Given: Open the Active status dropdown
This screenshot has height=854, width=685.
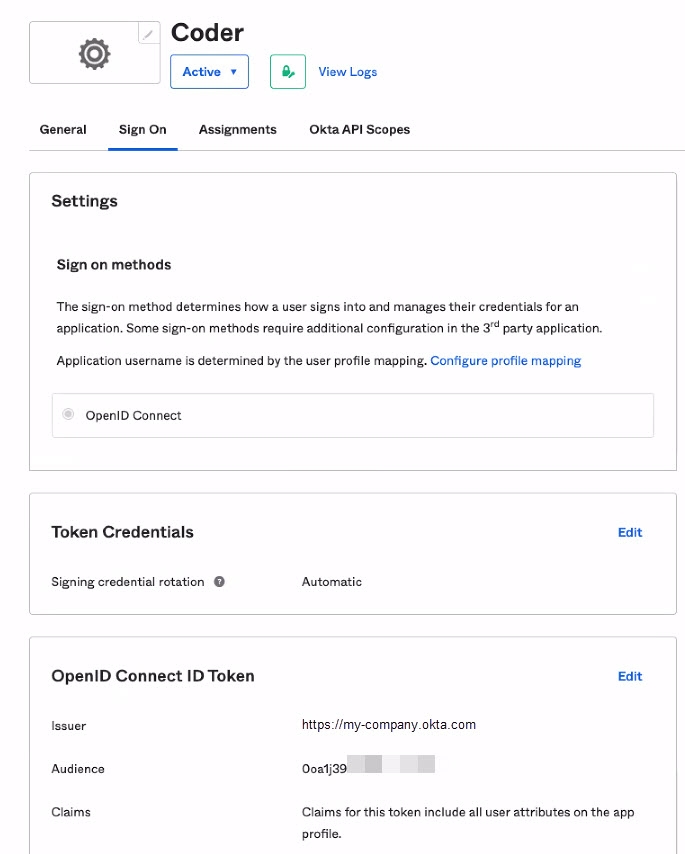Looking at the screenshot, I should (209, 71).
